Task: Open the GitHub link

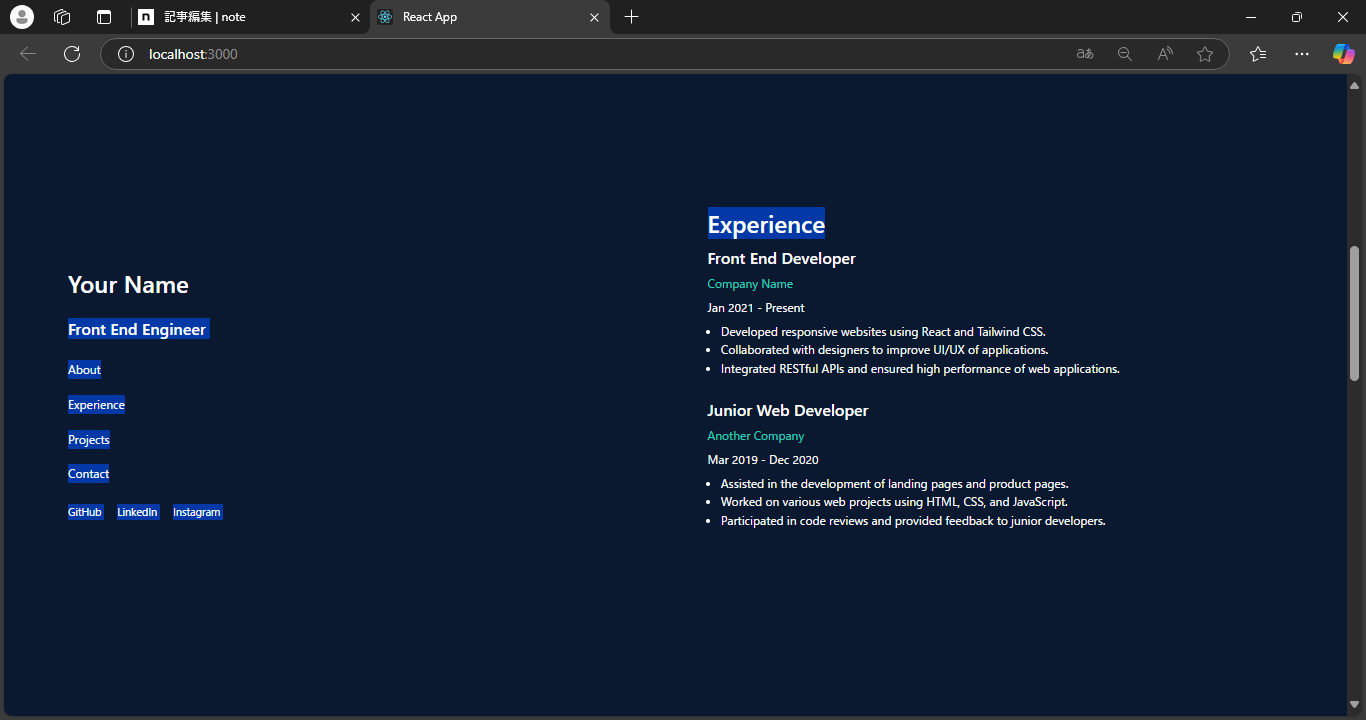Action: [x=85, y=511]
